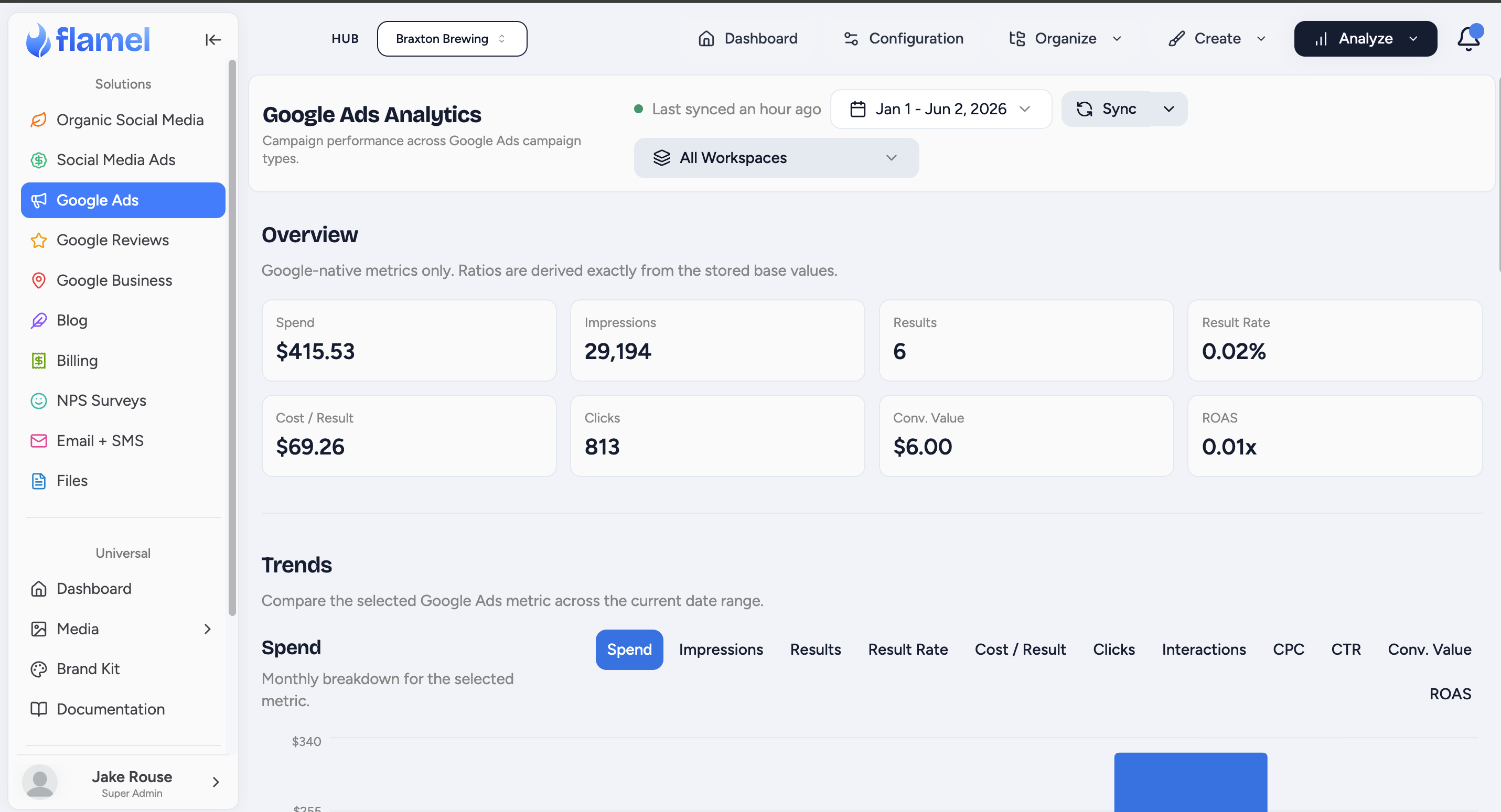The height and width of the screenshot is (812, 1501).
Task: Click the Clicks 813 overview card
Action: 717,436
